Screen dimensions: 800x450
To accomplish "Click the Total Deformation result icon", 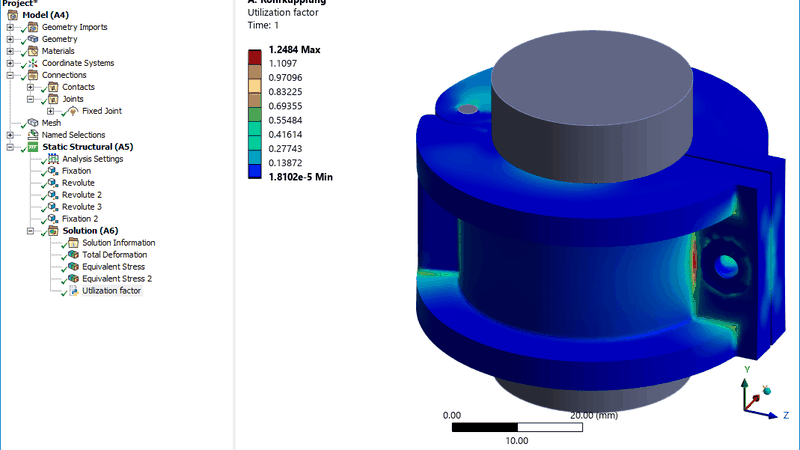I will (73, 255).
